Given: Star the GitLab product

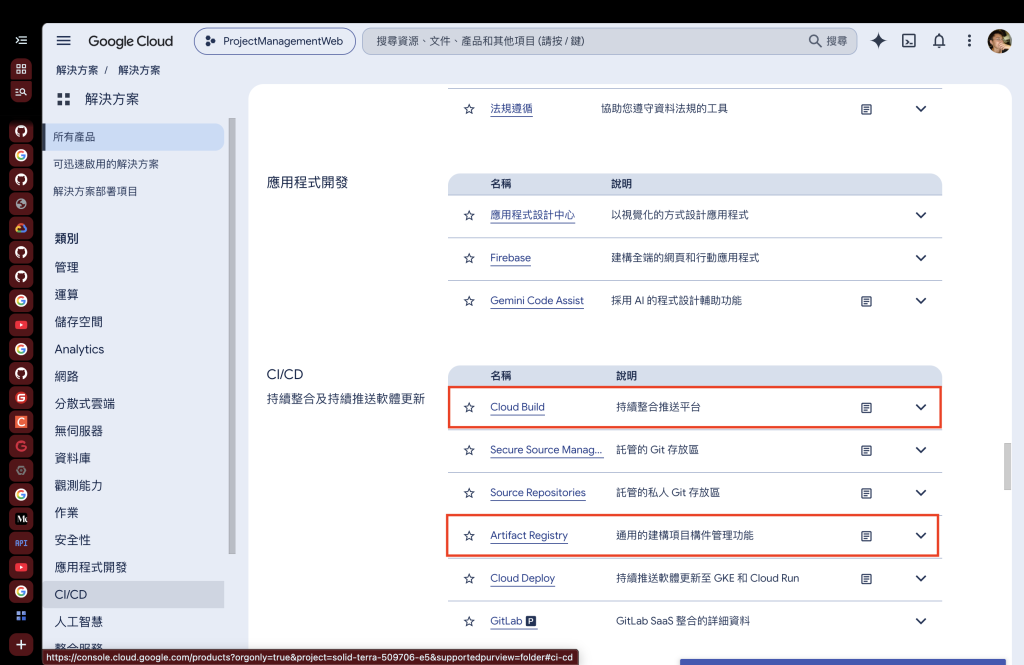Looking at the screenshot, I should point(469,621).
